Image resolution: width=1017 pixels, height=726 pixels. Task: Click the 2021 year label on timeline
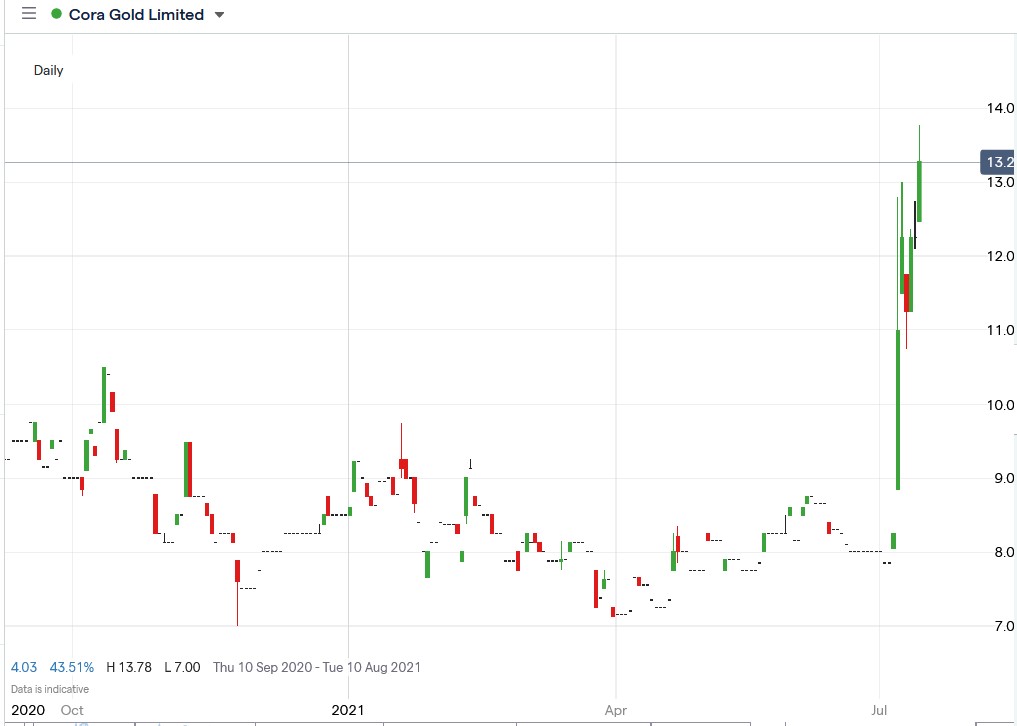pos(348,710)
